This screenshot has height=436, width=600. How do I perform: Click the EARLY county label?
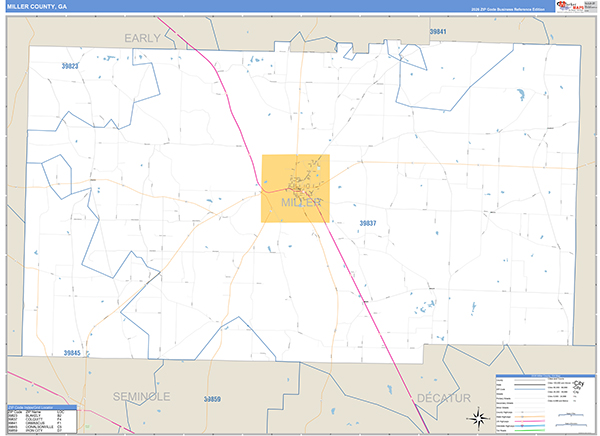(x=142, y=38)
